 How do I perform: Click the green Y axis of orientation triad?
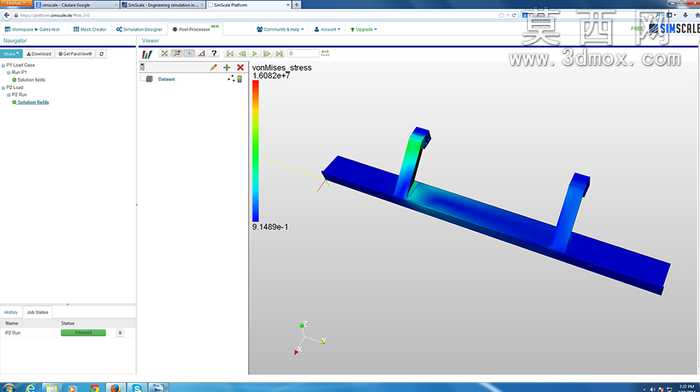click(302, 325)
